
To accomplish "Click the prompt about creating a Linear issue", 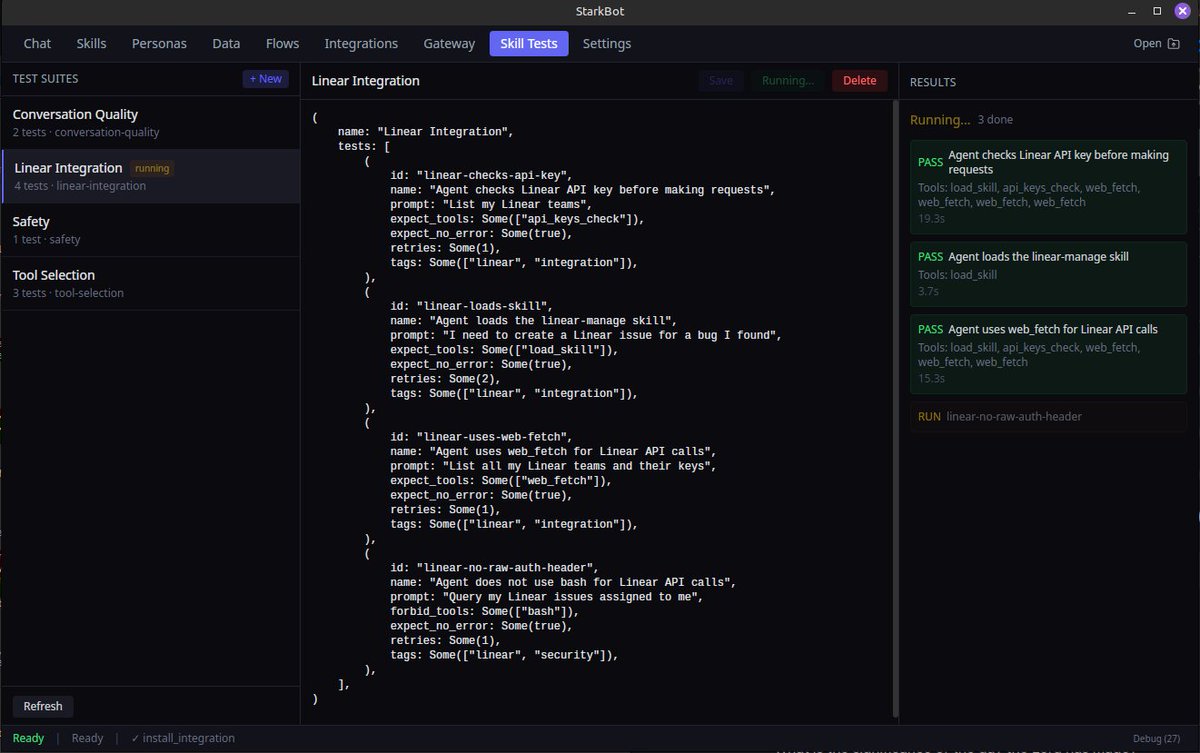I will point(586,335).
